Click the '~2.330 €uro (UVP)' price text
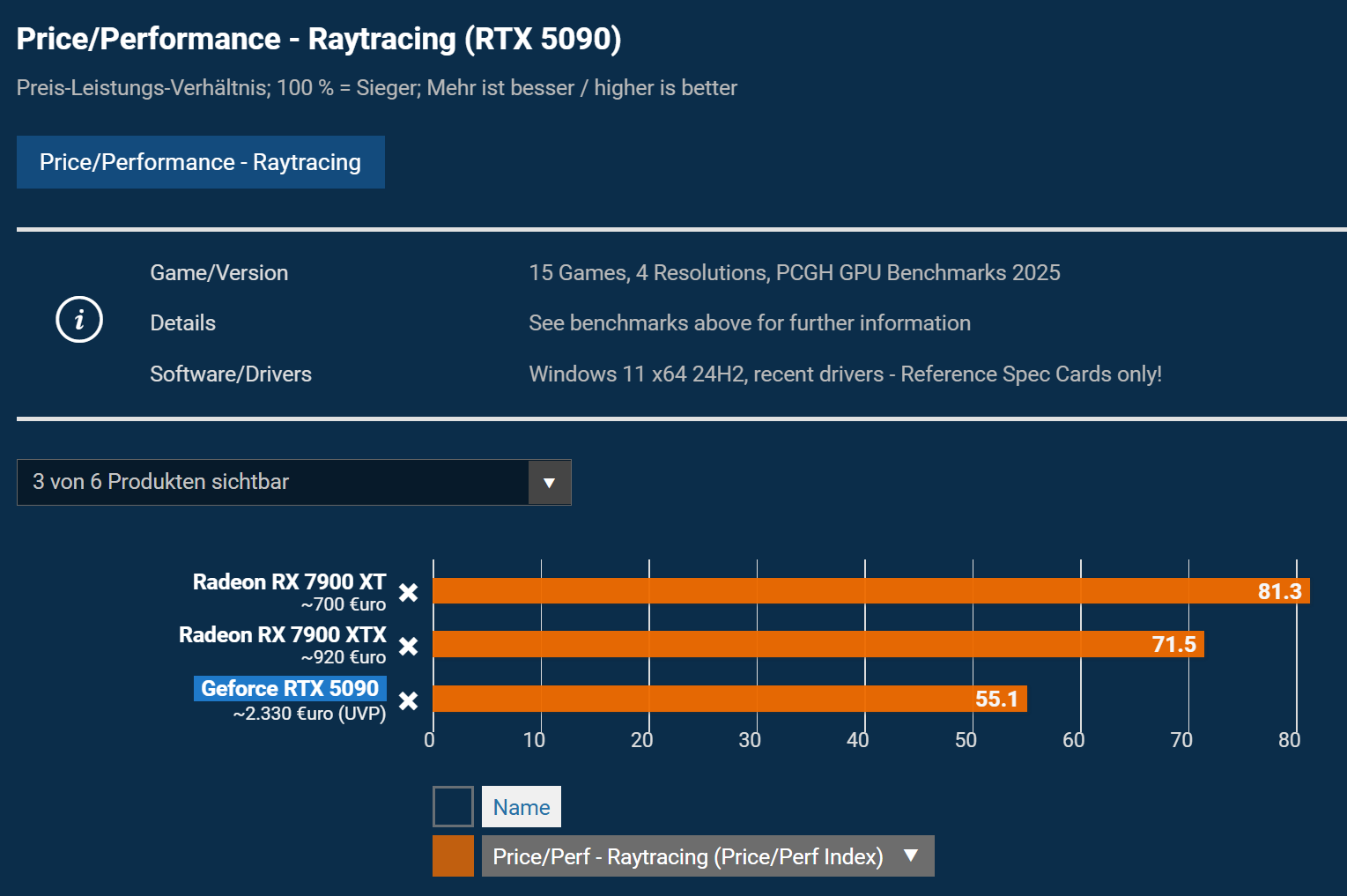This screenshot has width=1347, height=896. (x=310, y=714)
